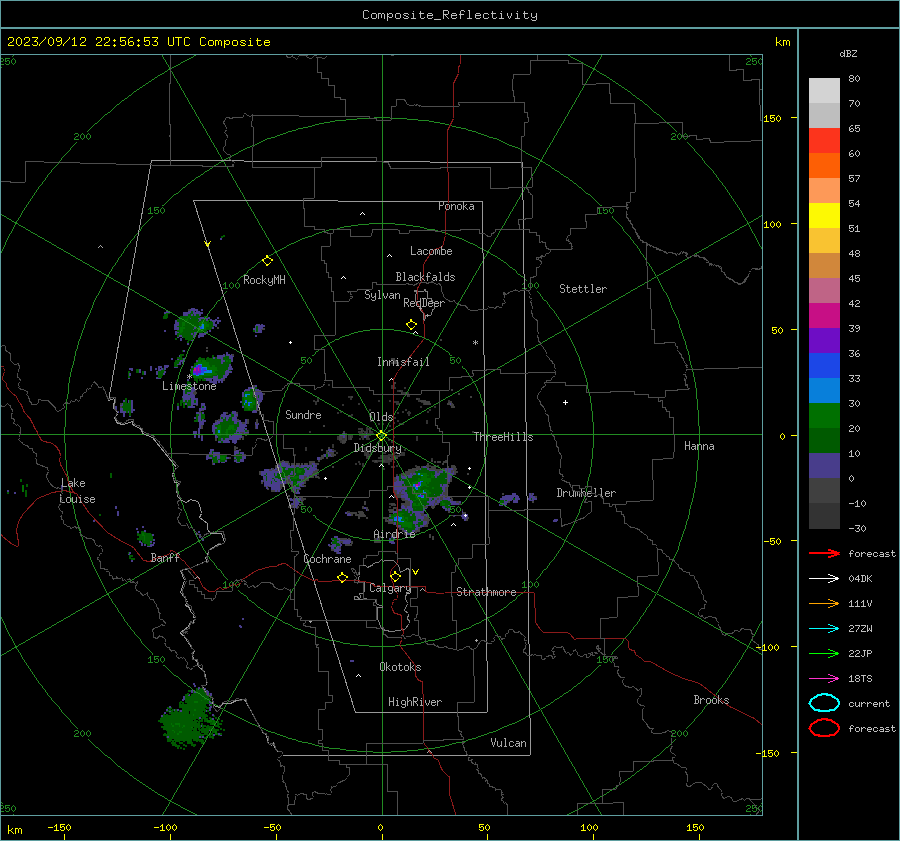Click the ThreeHills city label

(503, 437)
